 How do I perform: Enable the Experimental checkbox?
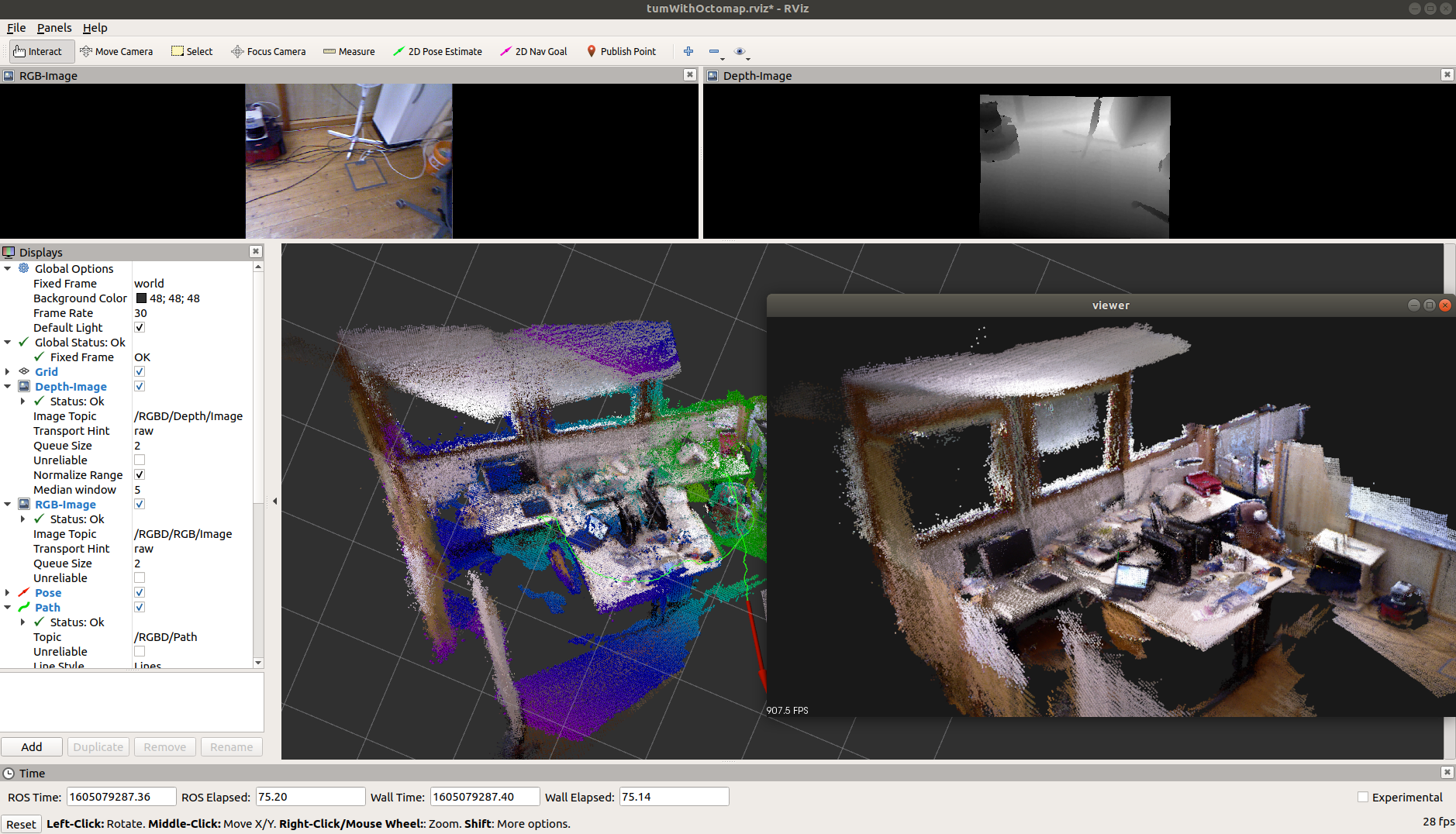click(x=1363, y=797)
